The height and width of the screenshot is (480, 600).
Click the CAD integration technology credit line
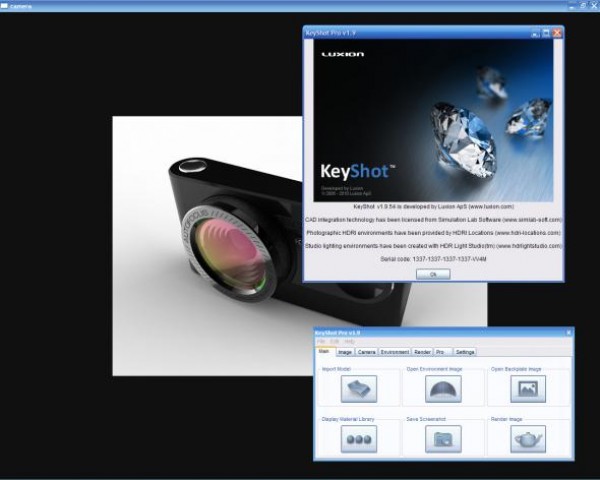coord(433,220)
